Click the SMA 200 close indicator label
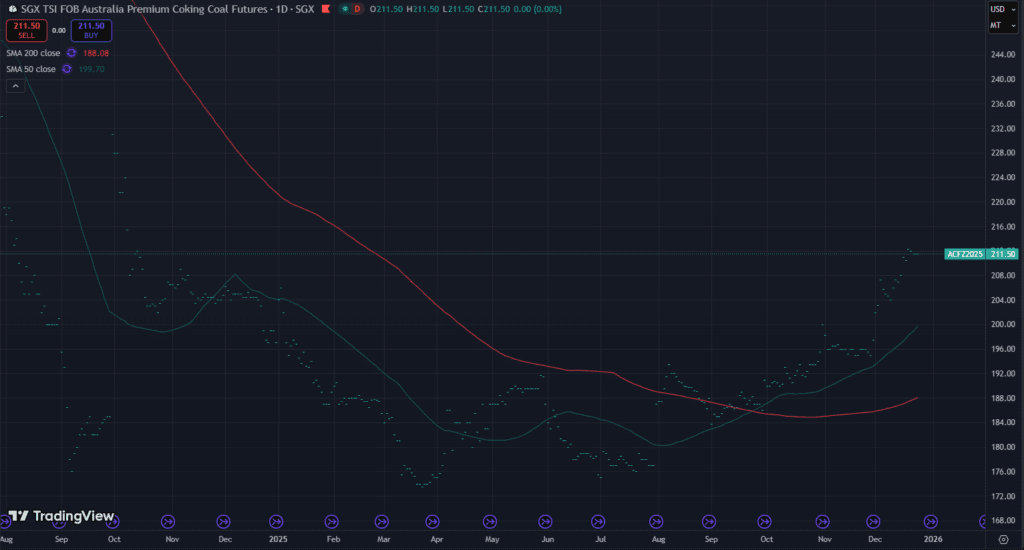The height and width of the screenshot is (550, 1024). (33, 52)
